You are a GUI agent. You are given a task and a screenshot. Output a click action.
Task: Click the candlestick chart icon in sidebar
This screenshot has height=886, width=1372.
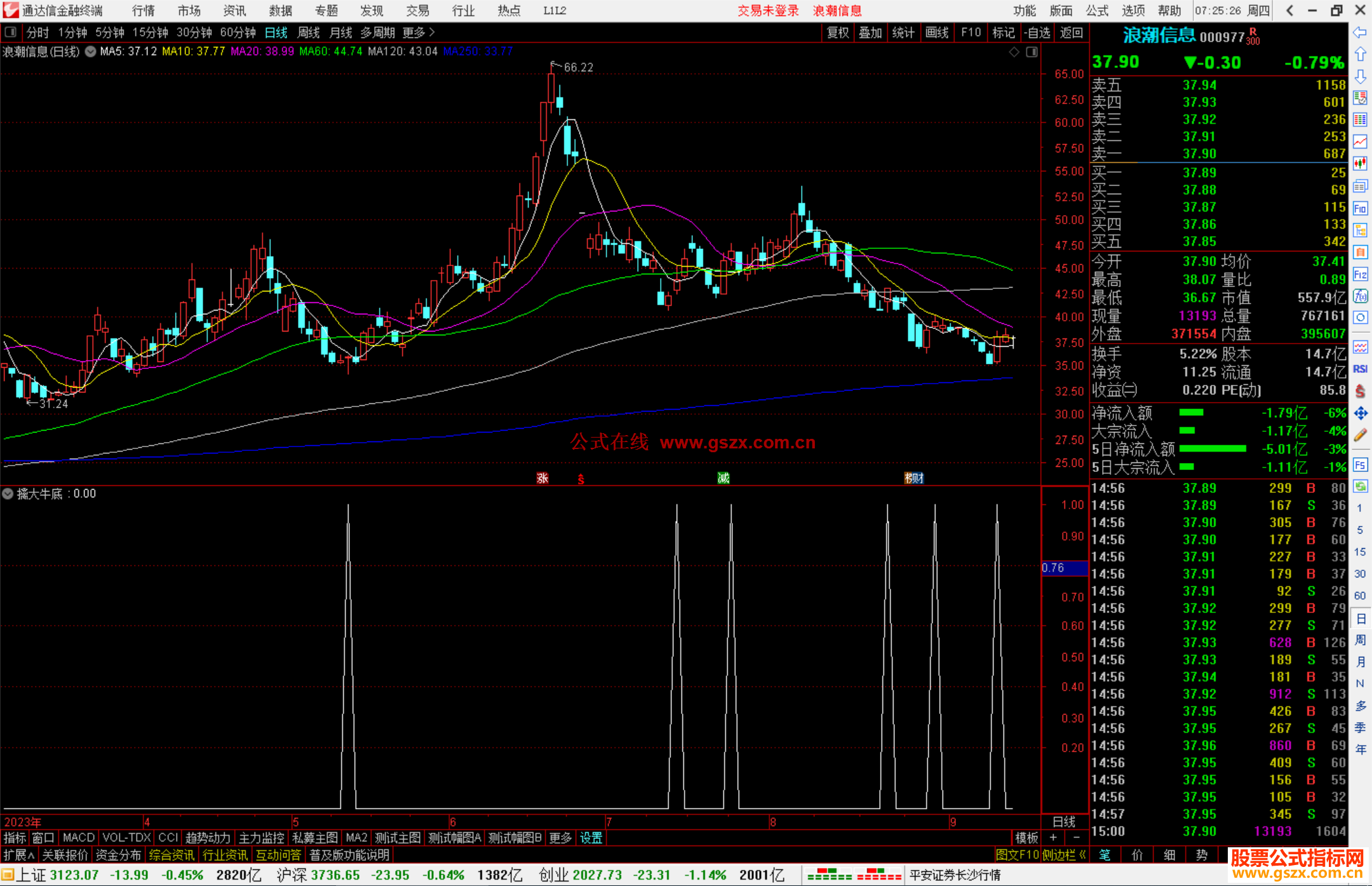coord(1360,164)
